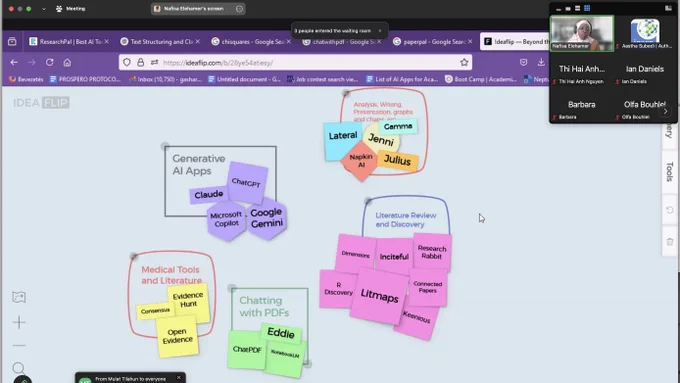Click the browser Forward arrow
Image resolution: width=680 pixels, height=383 pixels.
(x=32, y=62)
